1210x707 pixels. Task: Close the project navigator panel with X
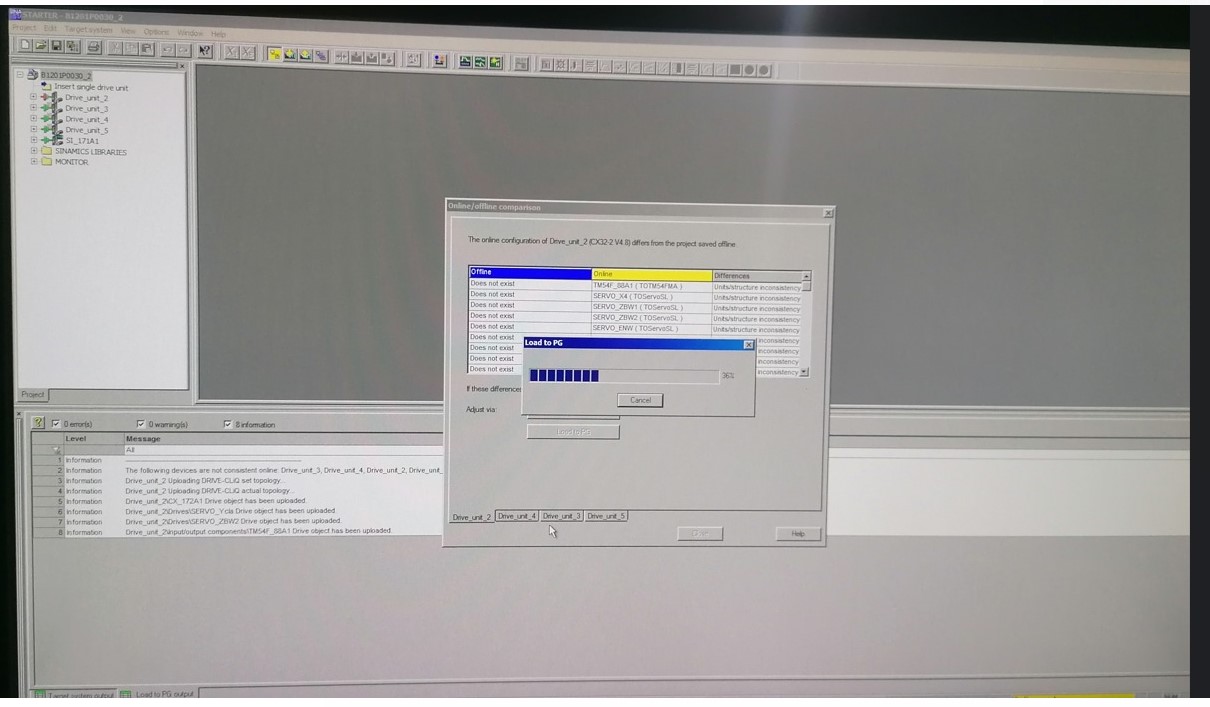pos(182,66)
